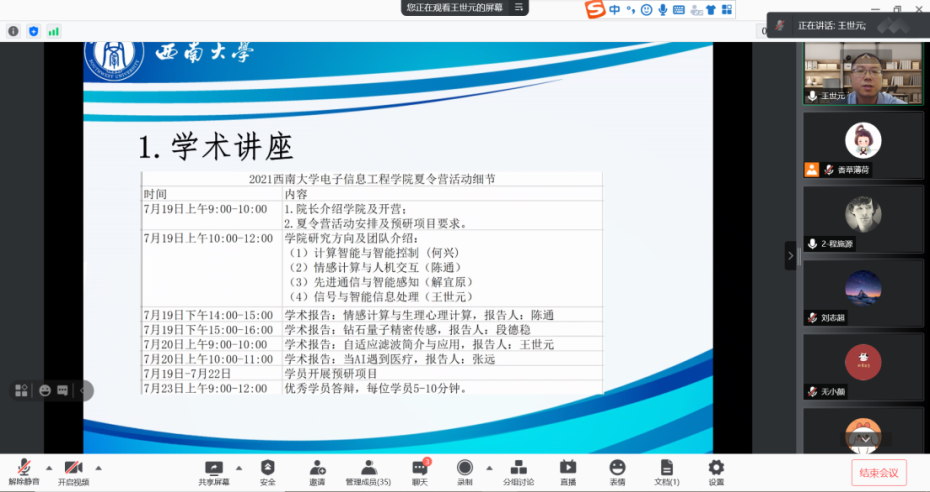Image resolution: width=930 pixels, height=492 pixels.
Task: Open 分组讨论 breakout rooms
Action: click(x=517, y=471)
